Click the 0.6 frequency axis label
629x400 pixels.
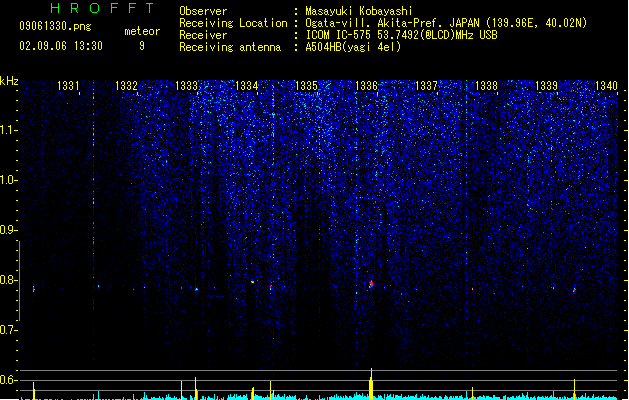[x=8, y=380]
